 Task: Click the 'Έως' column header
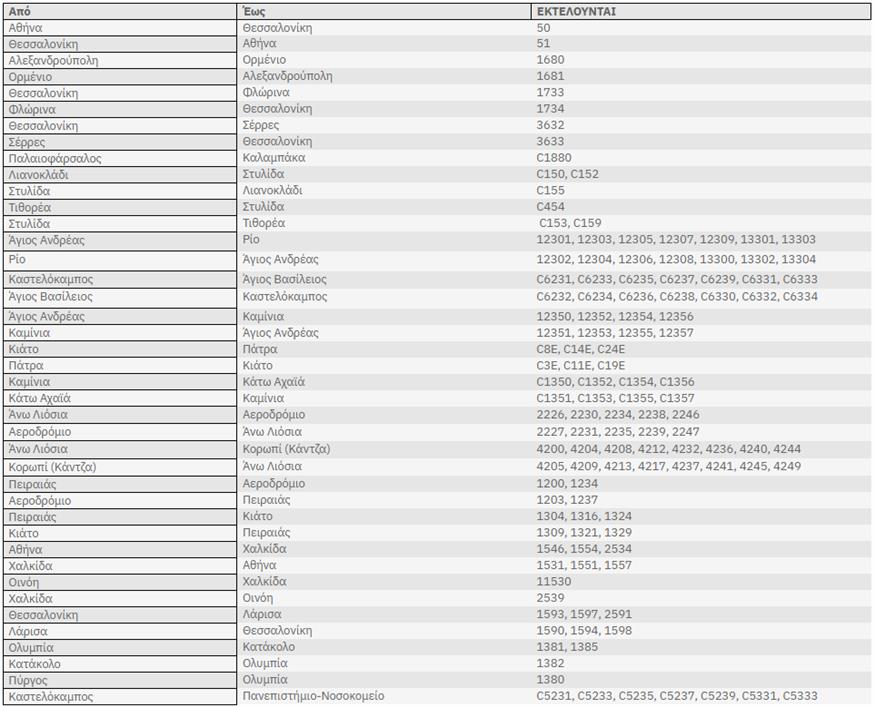(253, 11)
